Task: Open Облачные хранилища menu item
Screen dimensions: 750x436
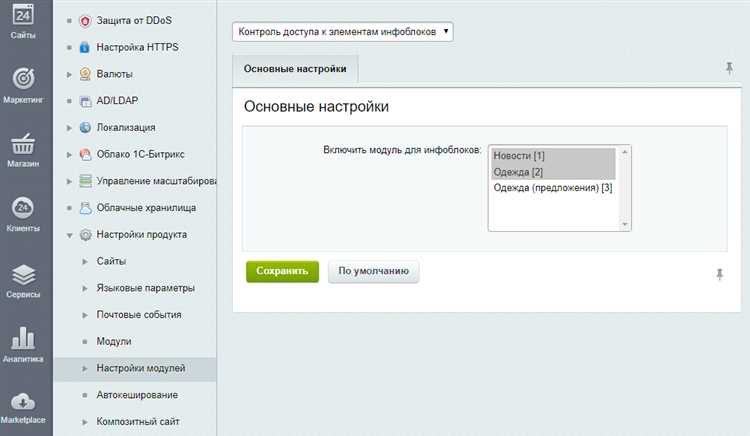Action: [x=146, y=207]
